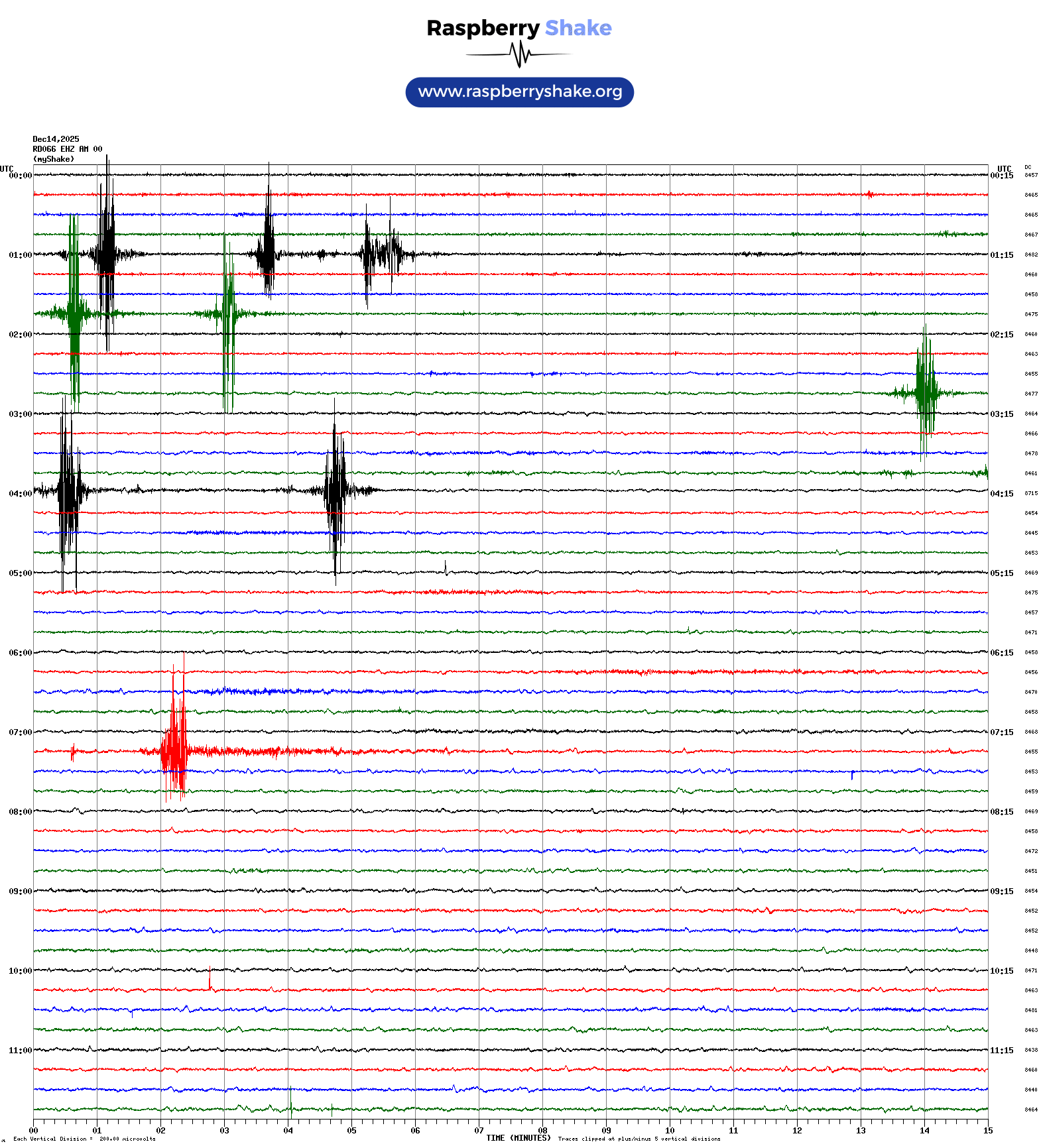The image size is (1041, 1148).
Task: Click the seismic waveform icon under the logo
Action: (x=519, y=54)
